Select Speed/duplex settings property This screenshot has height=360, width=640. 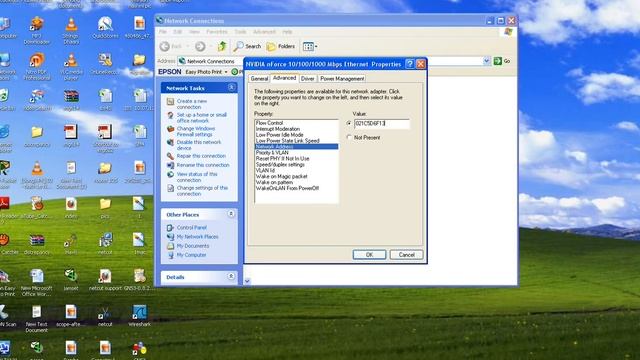click(x=296, y=164)
